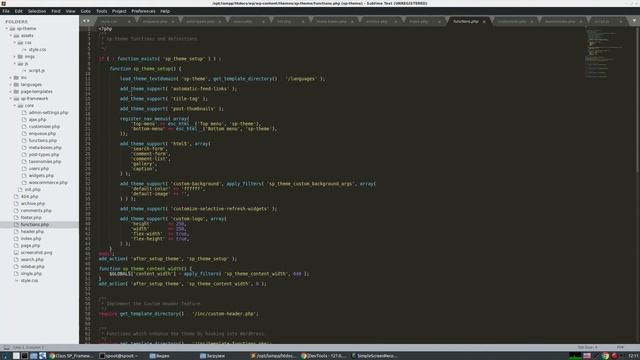This screenshot has height=360, width=640.
Task: Open script.js in the sidebar
Action: click(37, 71)
